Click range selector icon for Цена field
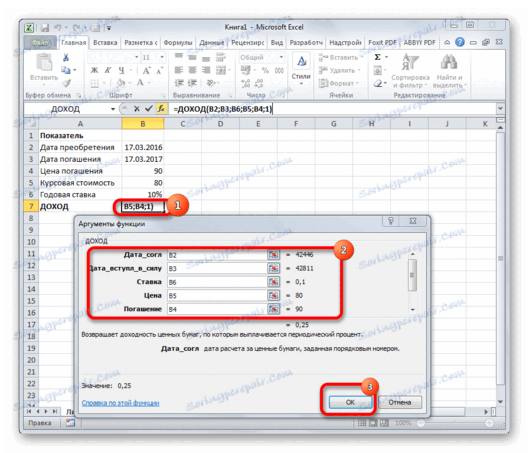Screen dimensions: 529x453 click(x=273, y=295)
